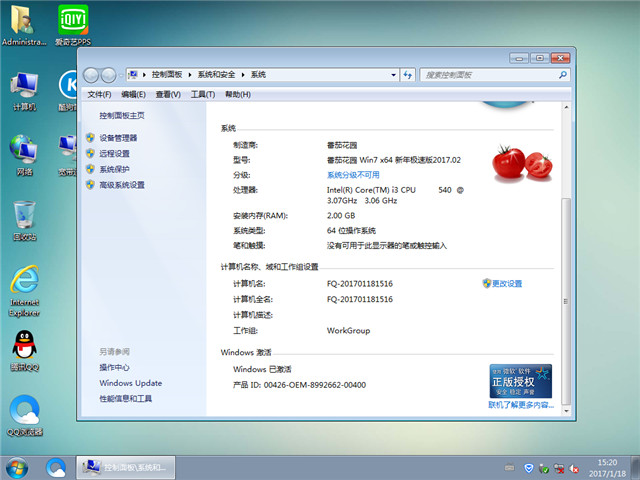The height and width of the screenshot is (480, 640).
Task: Click the scrollbar down arrow
Action: [x=566, y=411]
